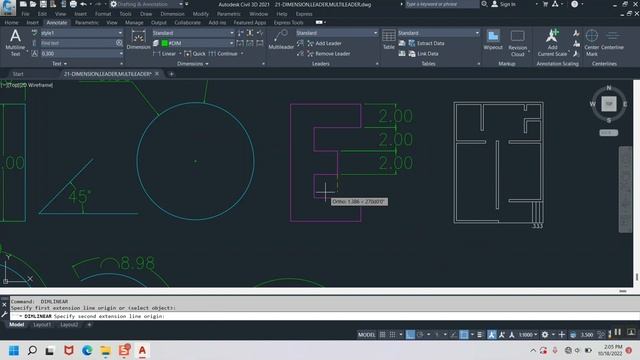Click the Undo arrow icon
The image size is (640, 360).
(83, 4)
